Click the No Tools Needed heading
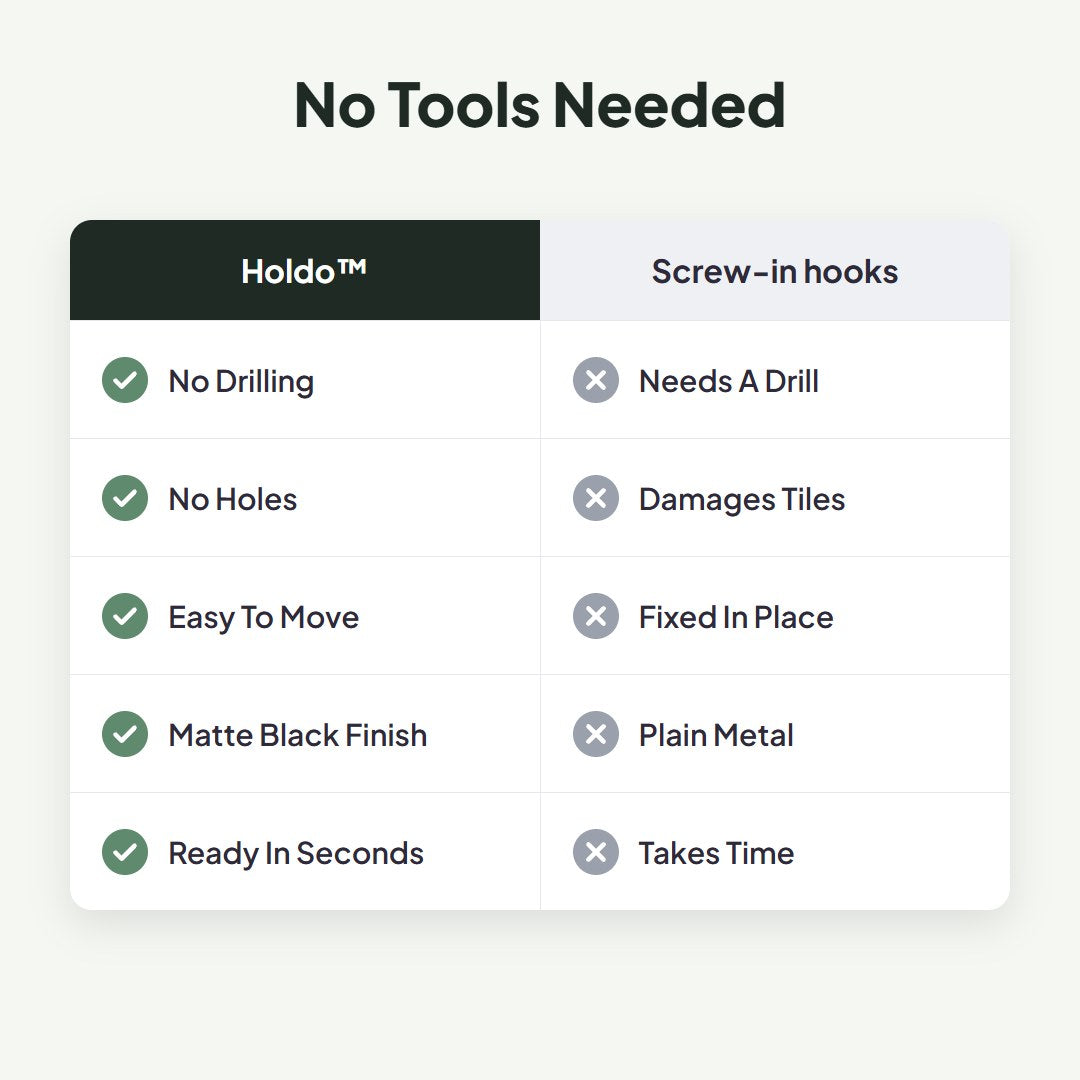Image resolution: width=1080 pixels, height=1080 pixels. pos(540,105)
